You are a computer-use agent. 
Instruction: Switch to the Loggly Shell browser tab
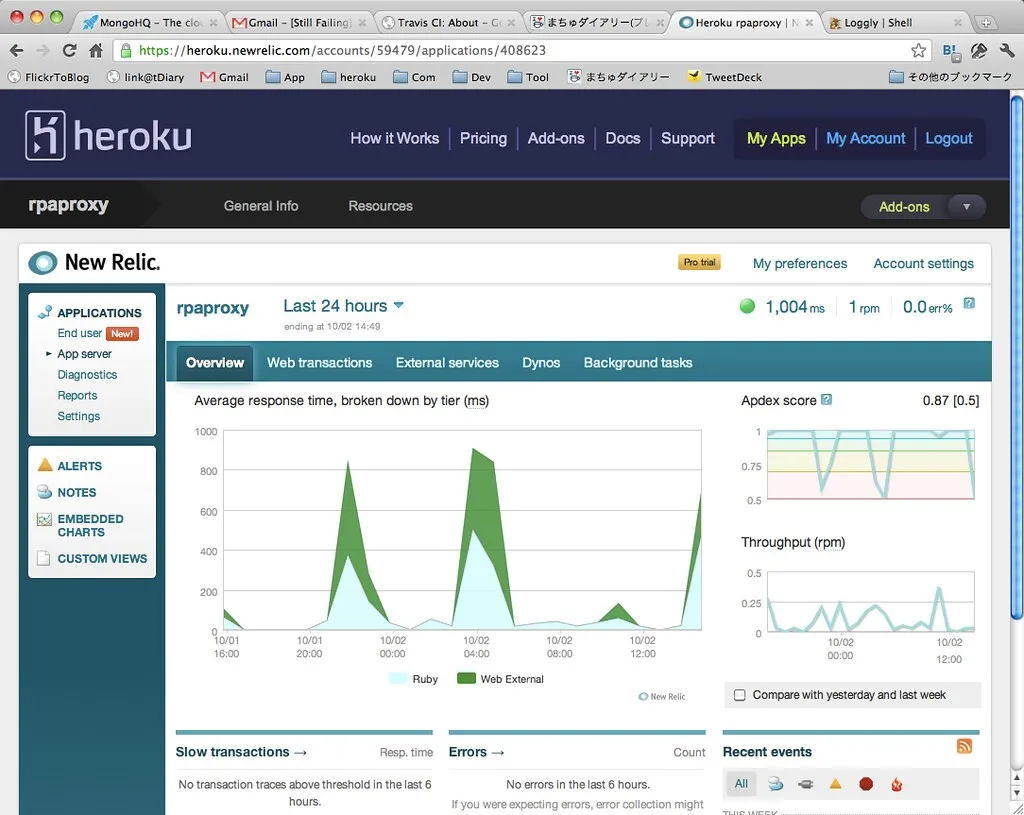(x=895, y=23)
